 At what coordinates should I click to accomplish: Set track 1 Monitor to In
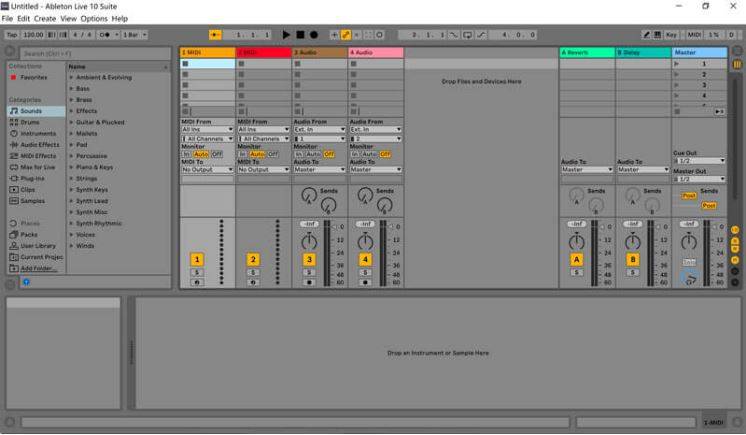click(186, 154)
